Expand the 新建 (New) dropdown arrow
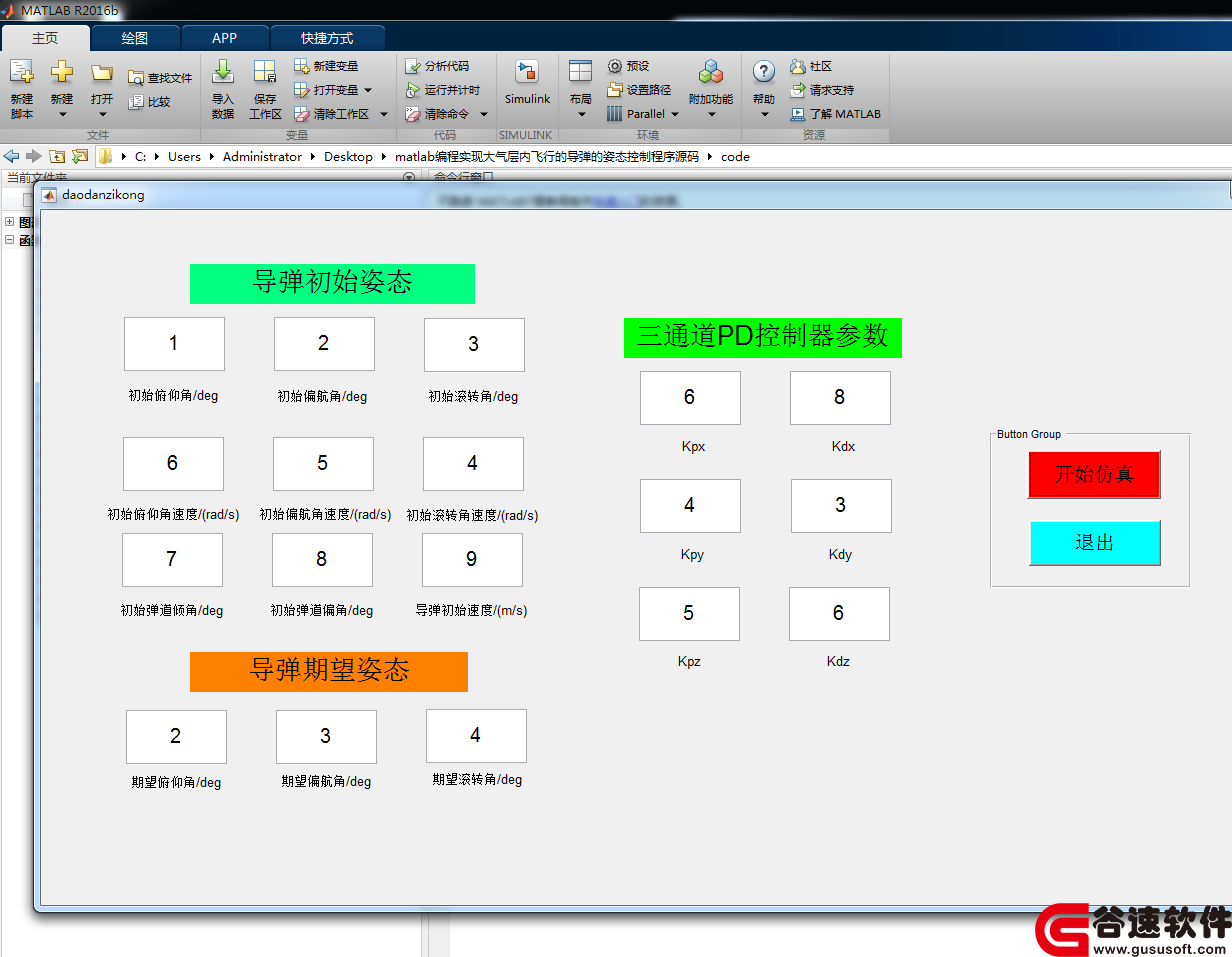This screenshot has width=1232, height=957. point(62,115)
